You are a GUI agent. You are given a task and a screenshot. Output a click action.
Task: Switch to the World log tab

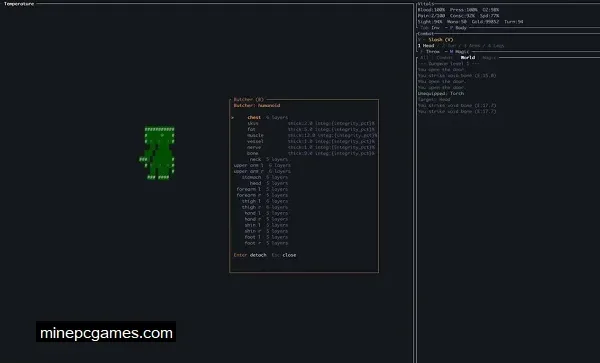pos(468,57)
